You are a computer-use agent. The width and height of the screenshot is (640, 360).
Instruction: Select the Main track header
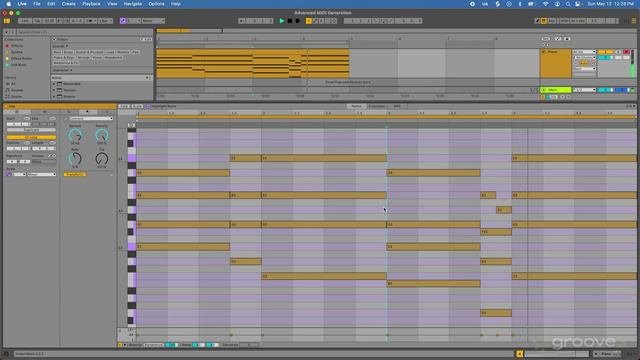click(556, 90)
